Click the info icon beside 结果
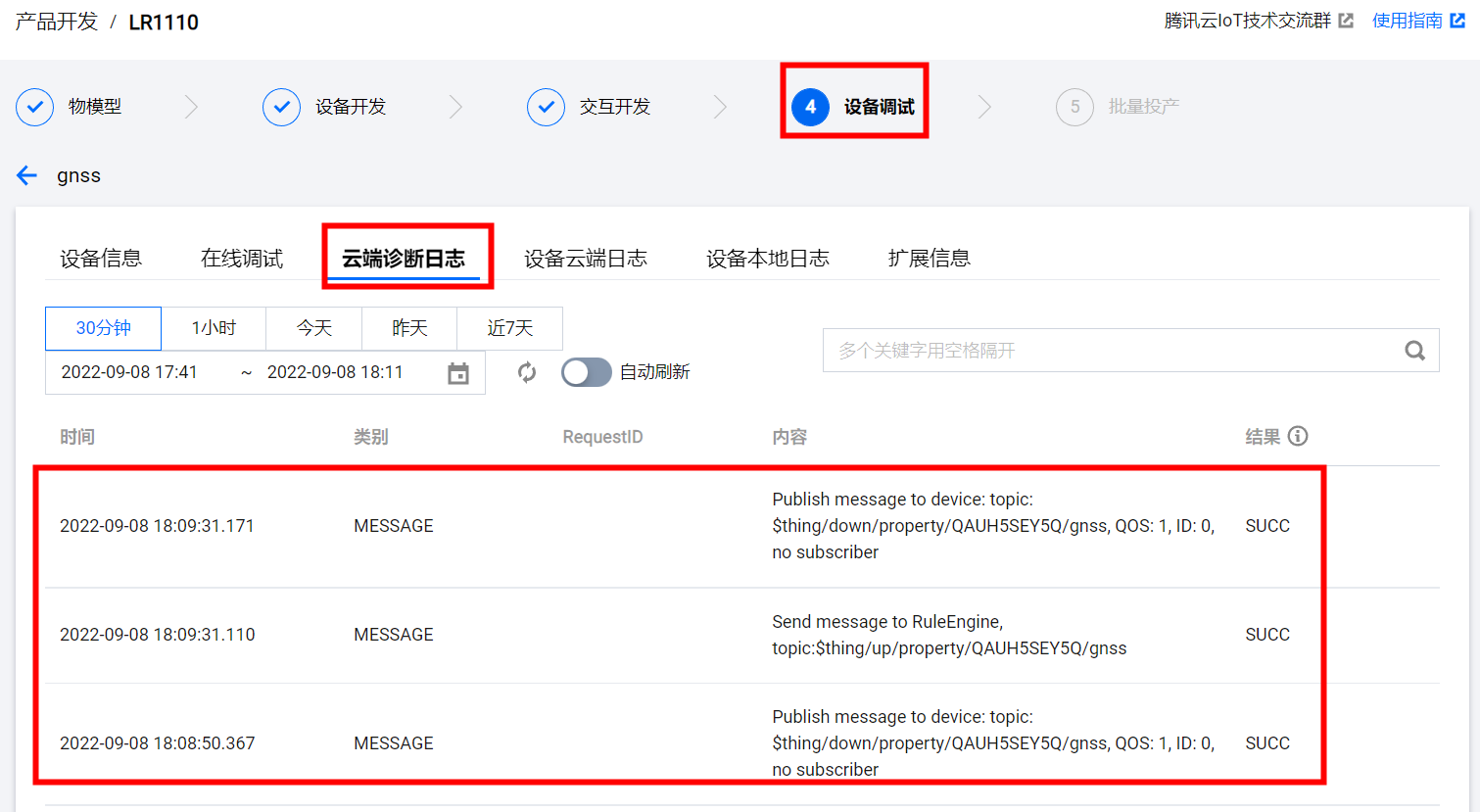 [1298, 436]
